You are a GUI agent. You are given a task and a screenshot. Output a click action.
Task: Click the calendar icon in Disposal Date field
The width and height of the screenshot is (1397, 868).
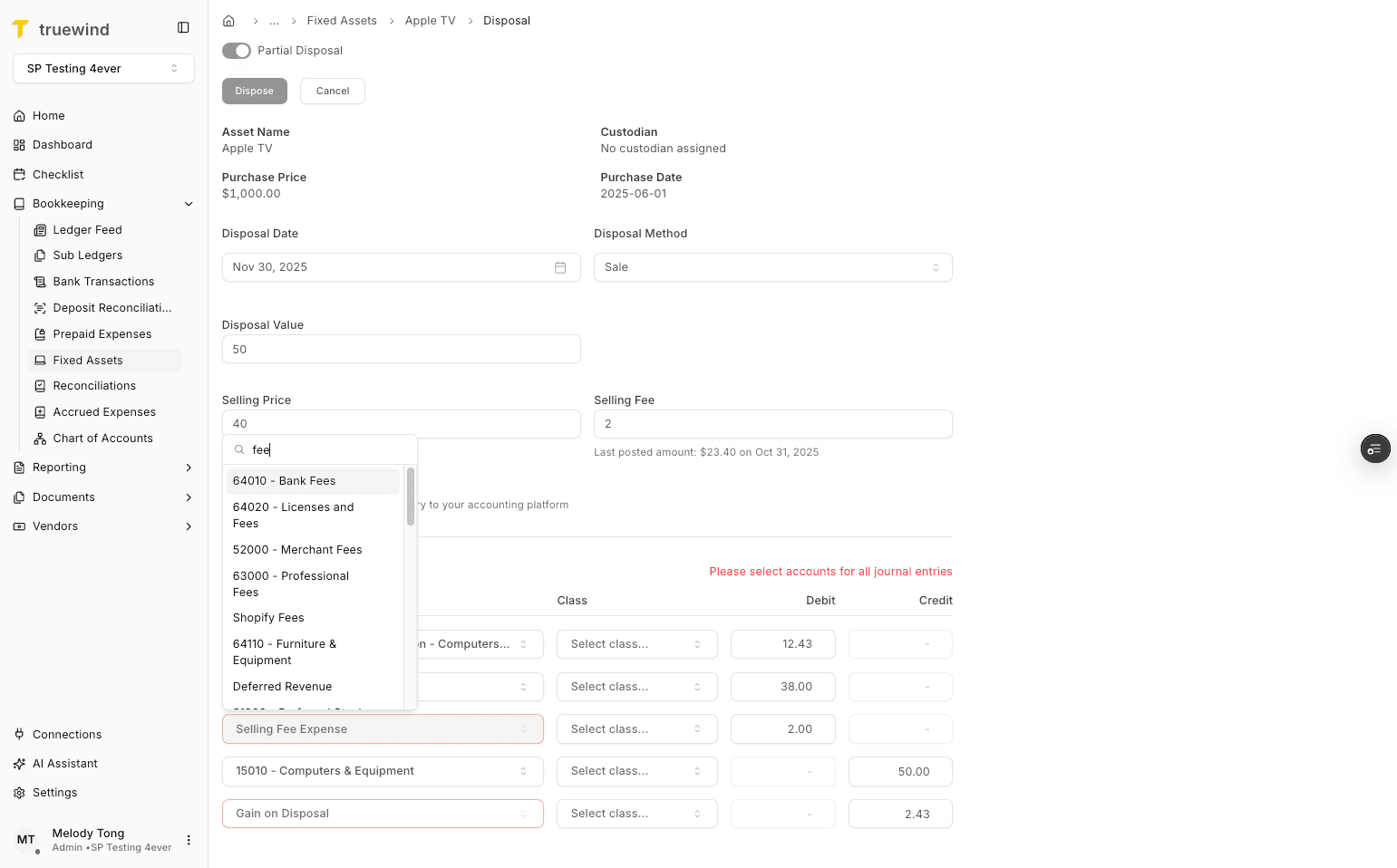(560, 266)
